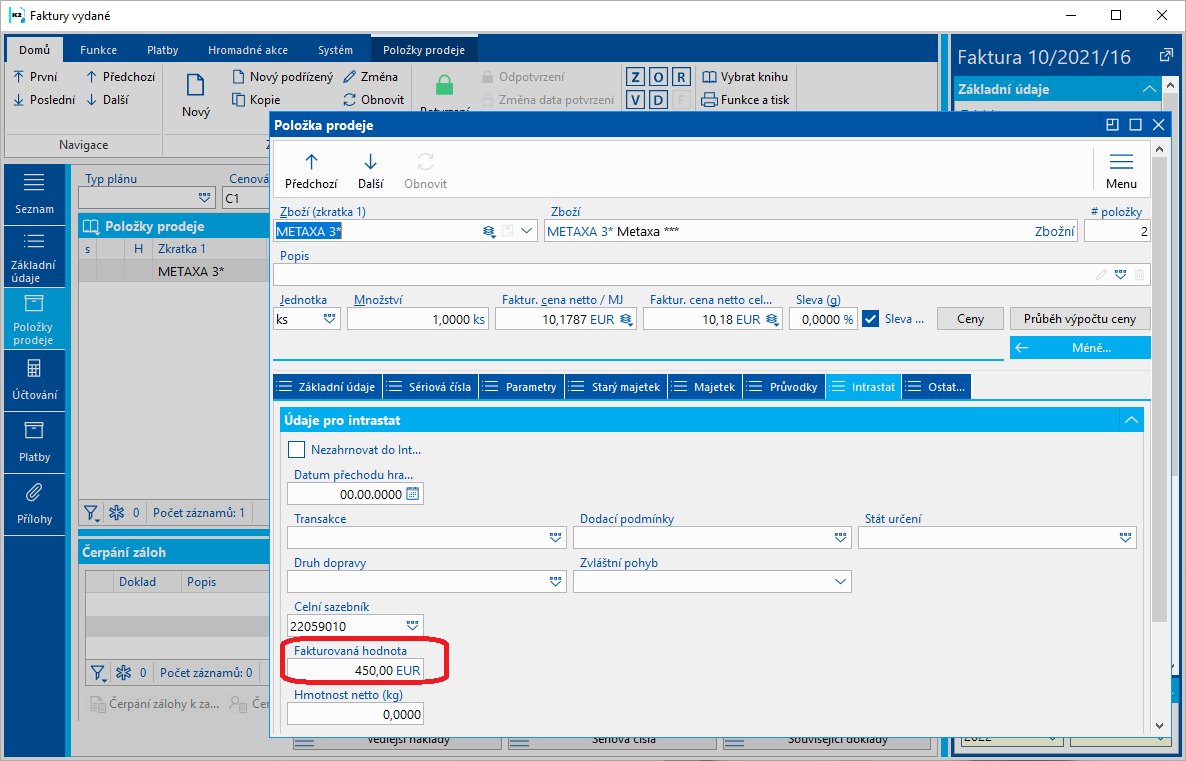Collapse the Údaje pro intrastat section
This screenshot has height=761, width=1186.
[x=1131, y=420]
